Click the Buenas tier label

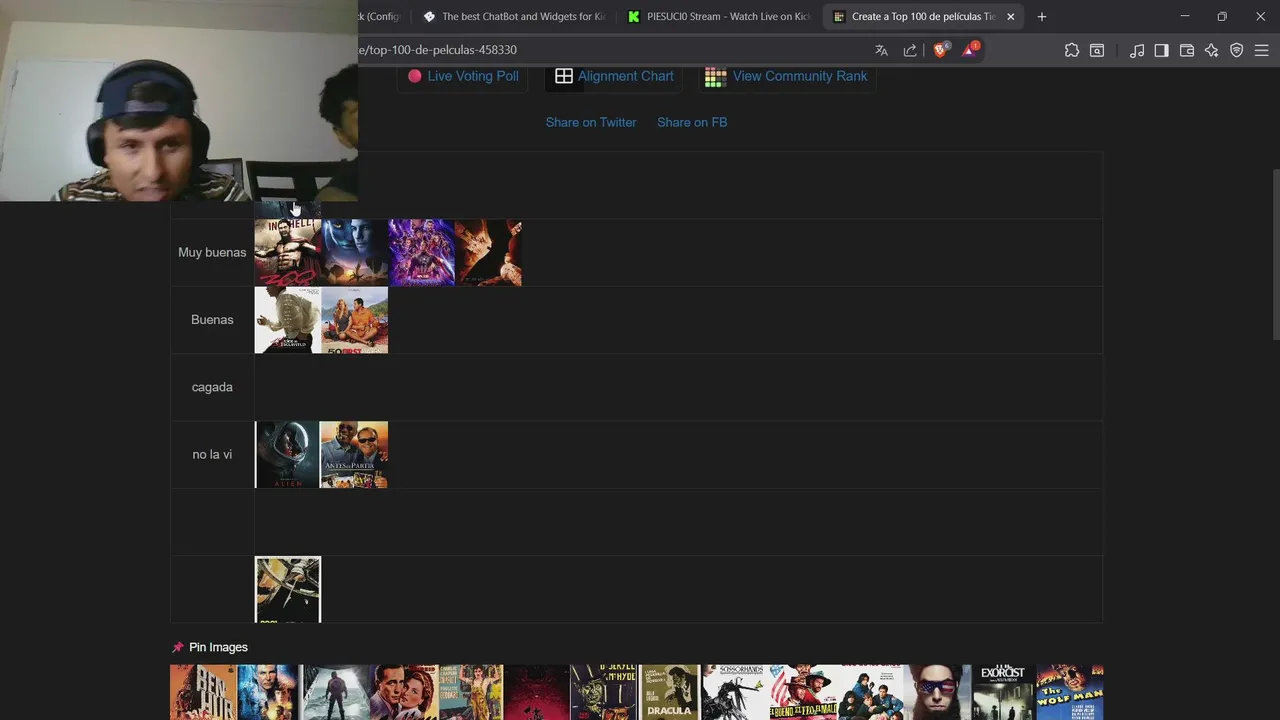click(212, 320)
